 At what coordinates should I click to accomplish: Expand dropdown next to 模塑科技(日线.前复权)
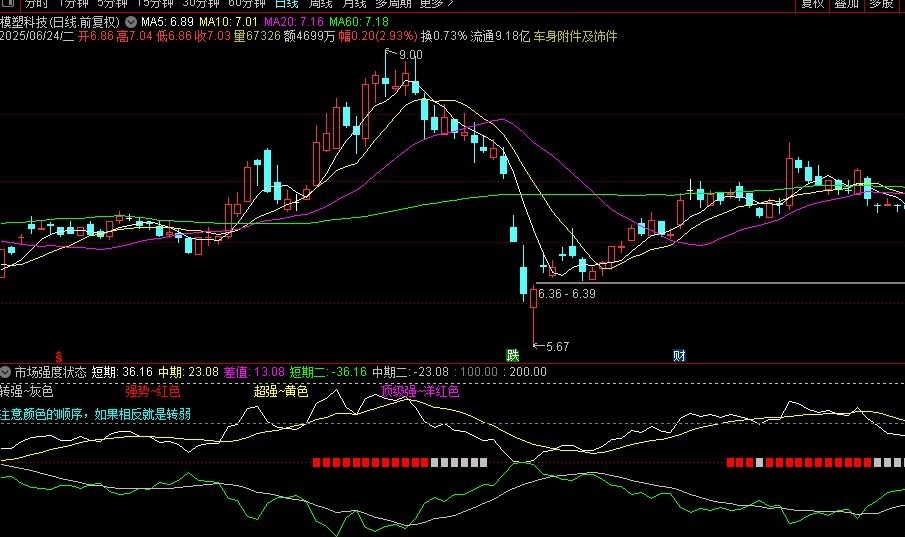point(131,22)
